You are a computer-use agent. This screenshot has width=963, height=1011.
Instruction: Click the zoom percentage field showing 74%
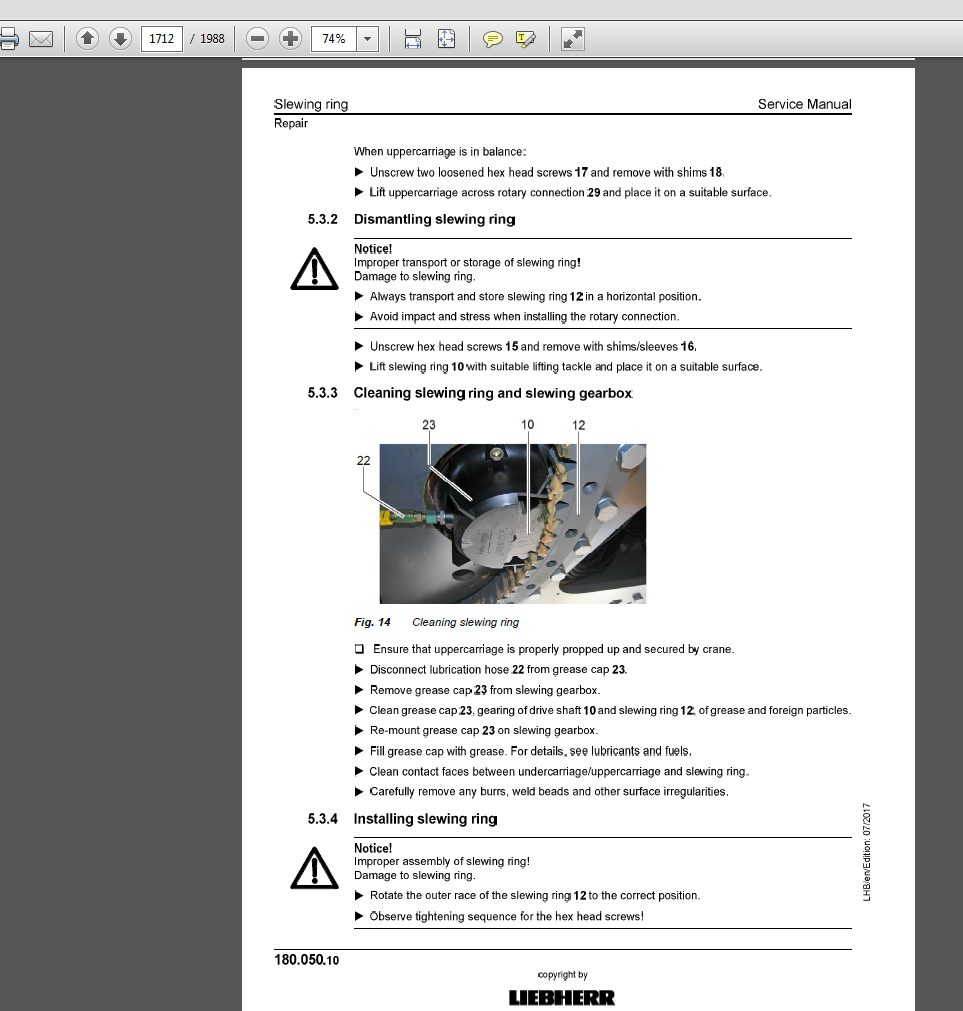tap(334, 39)
